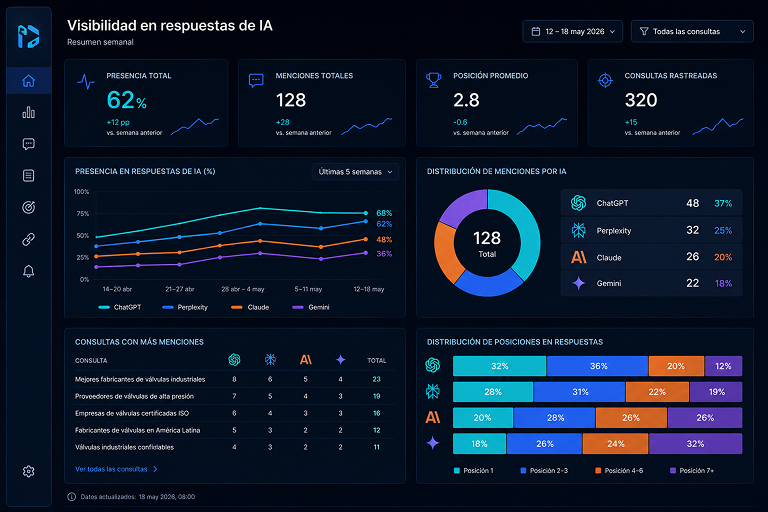Toggle the Perplexity series in the chart legend

click(x=185, y=307)
